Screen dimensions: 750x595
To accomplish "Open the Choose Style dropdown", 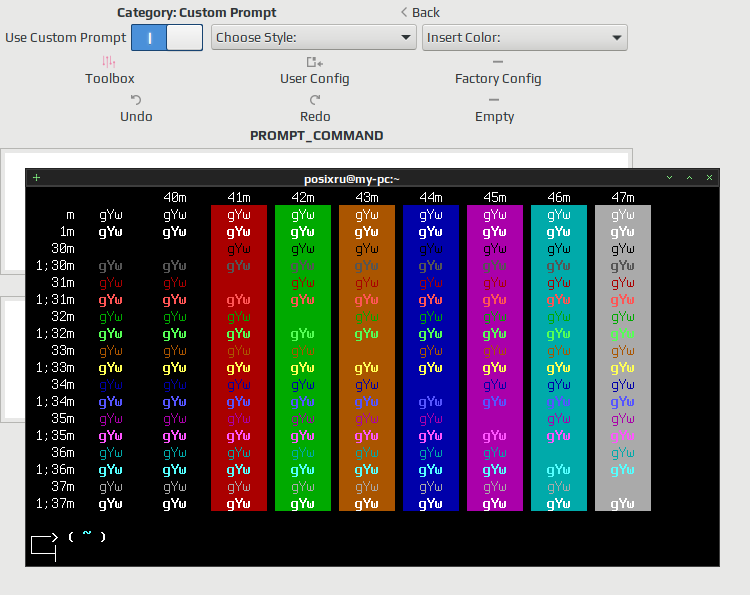I will [x=314, y=37].
